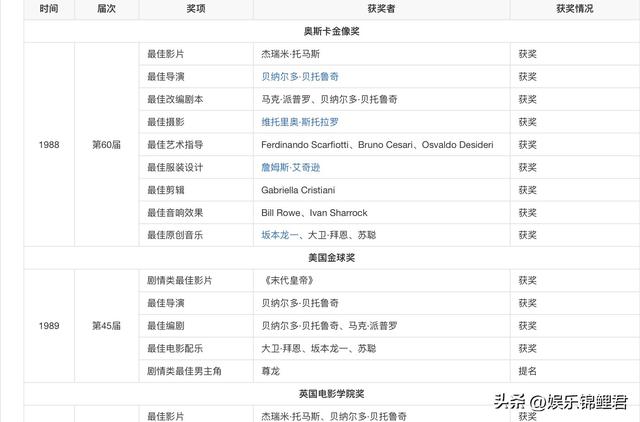Click the 获奖者 column header
Screen dimensions: 640x422
click(x=381, y=9)
